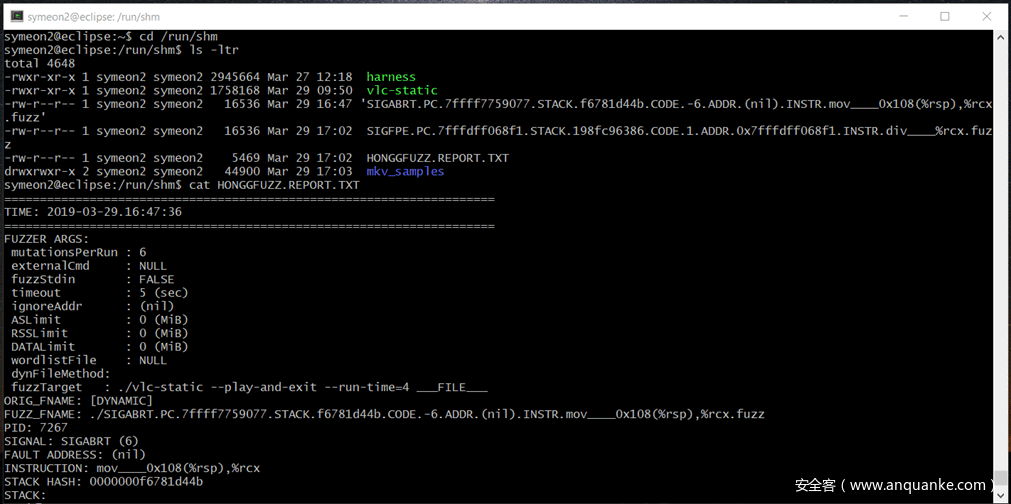Click the 'timeout : 5 (sec)' line
The height and width of the screenshot is (504, 1011).
tap(99, 293)
